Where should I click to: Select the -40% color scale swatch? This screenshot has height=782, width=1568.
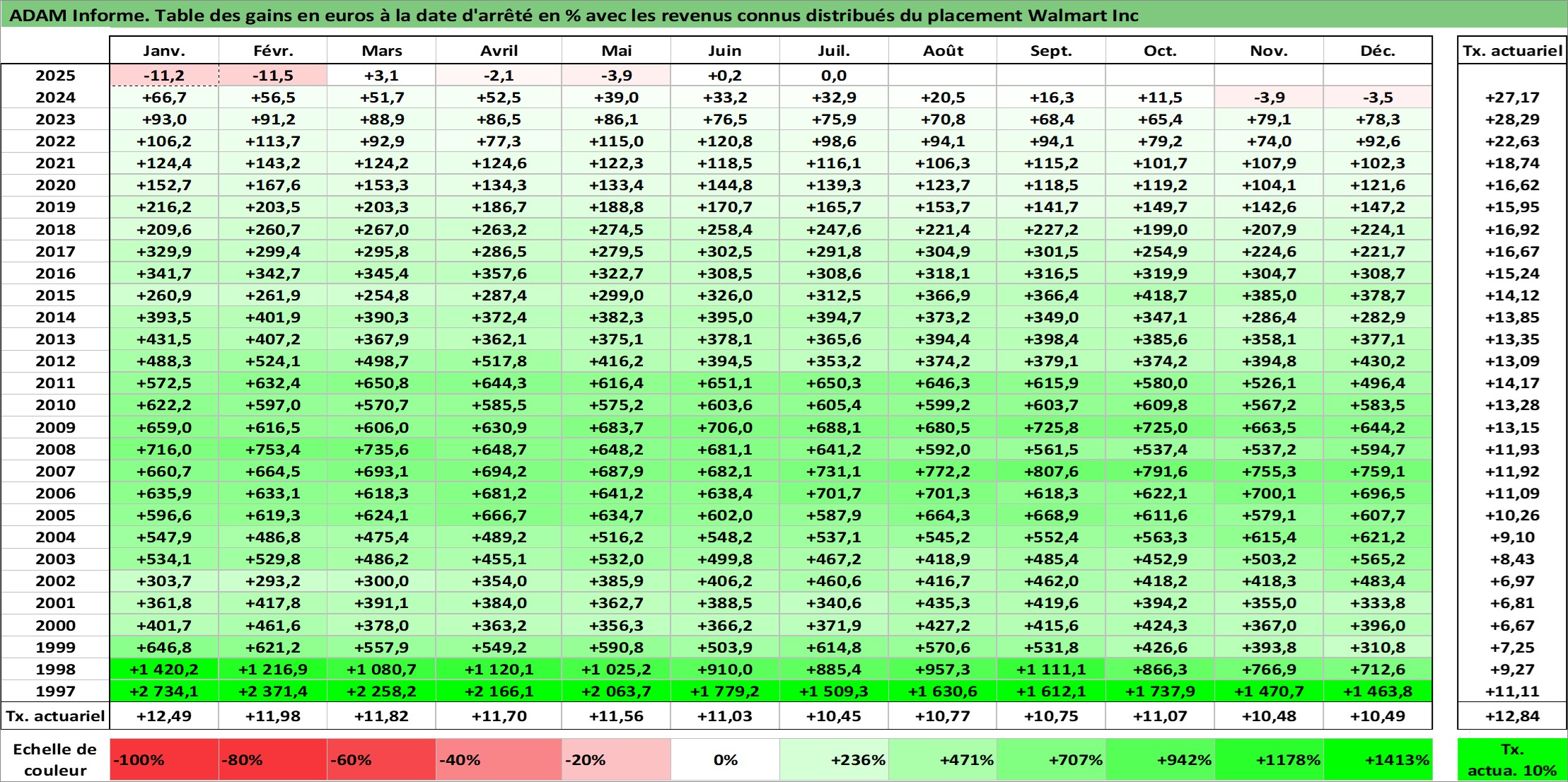click(x=499, y=760)
